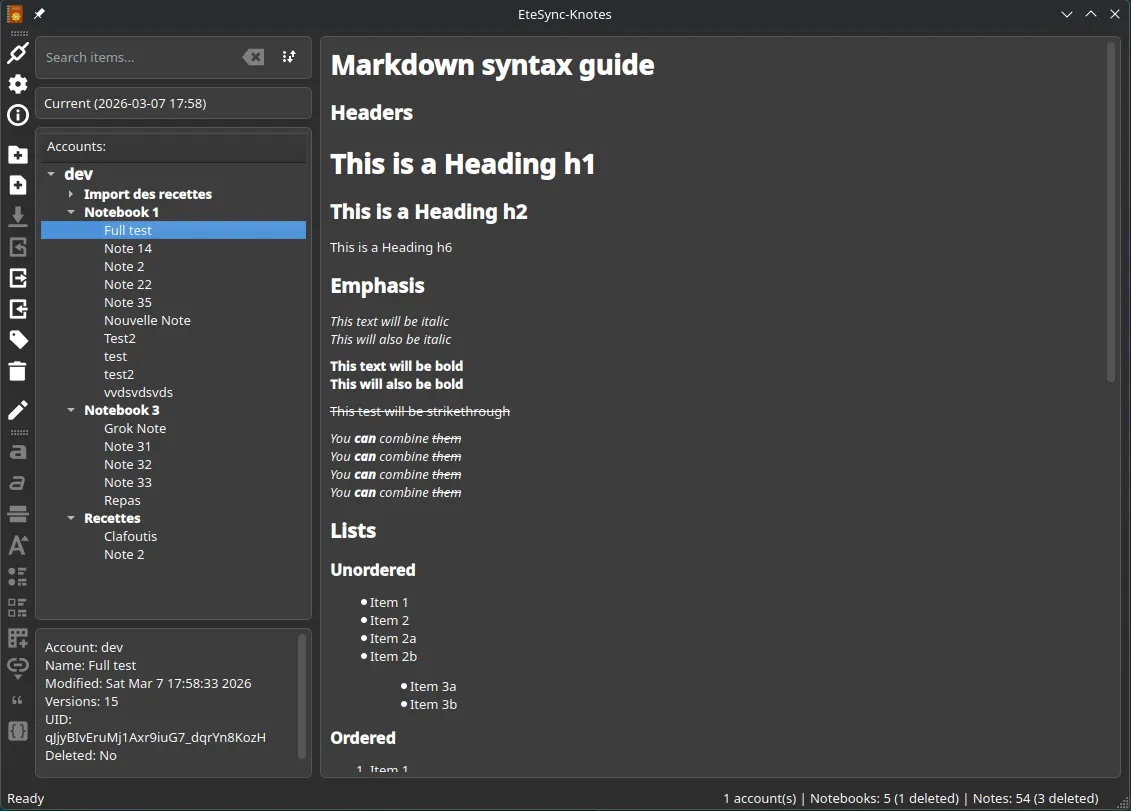Click the strikethrough formatting icon
1131x811 pixels.
[x=18, y=514]
